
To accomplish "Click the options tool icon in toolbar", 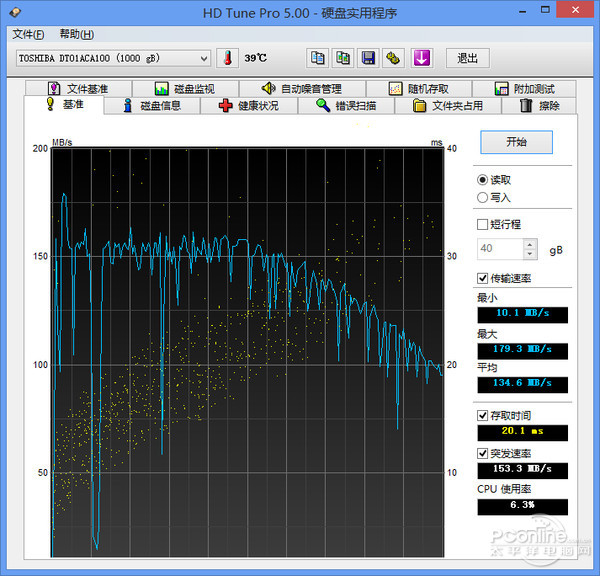I will point(394,58).
